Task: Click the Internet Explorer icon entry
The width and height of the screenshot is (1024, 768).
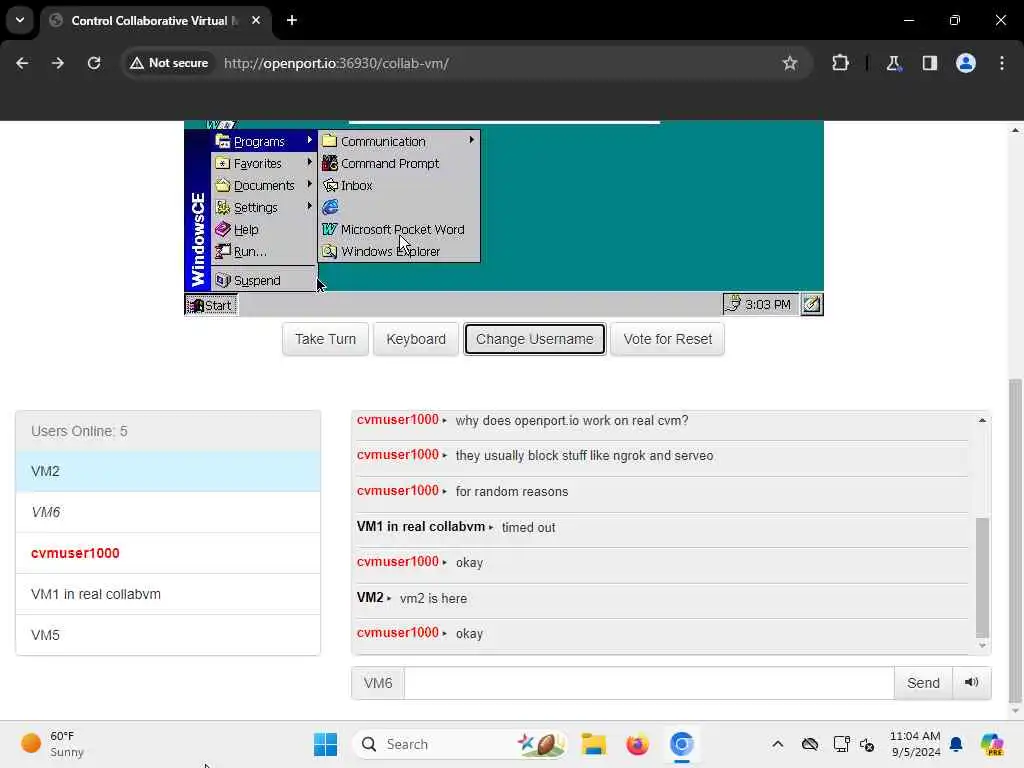Action: coord(330,208)
